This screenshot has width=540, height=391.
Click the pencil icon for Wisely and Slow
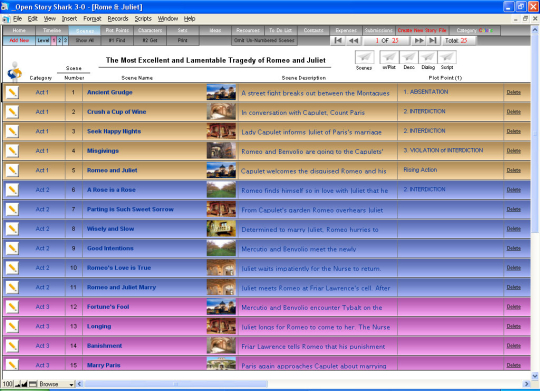[x=12, y=229]
